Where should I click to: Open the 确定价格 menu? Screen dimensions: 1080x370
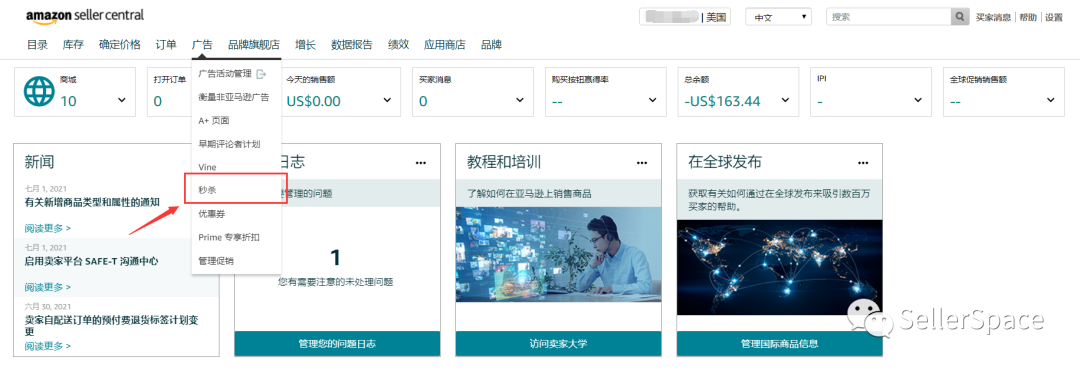point(120,45)
